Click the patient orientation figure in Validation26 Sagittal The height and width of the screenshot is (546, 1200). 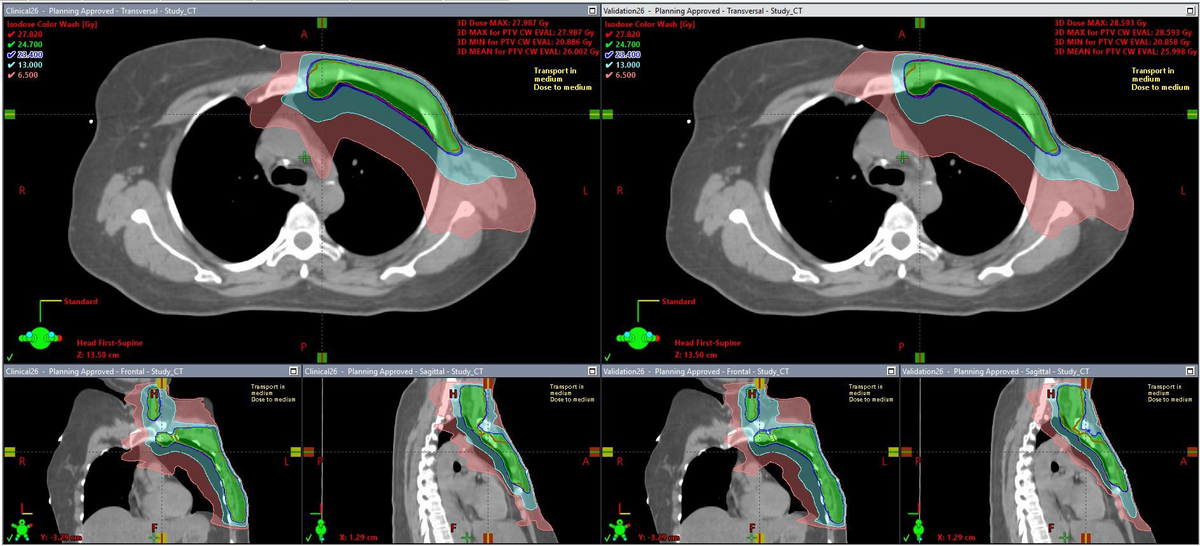click(917, 526)
